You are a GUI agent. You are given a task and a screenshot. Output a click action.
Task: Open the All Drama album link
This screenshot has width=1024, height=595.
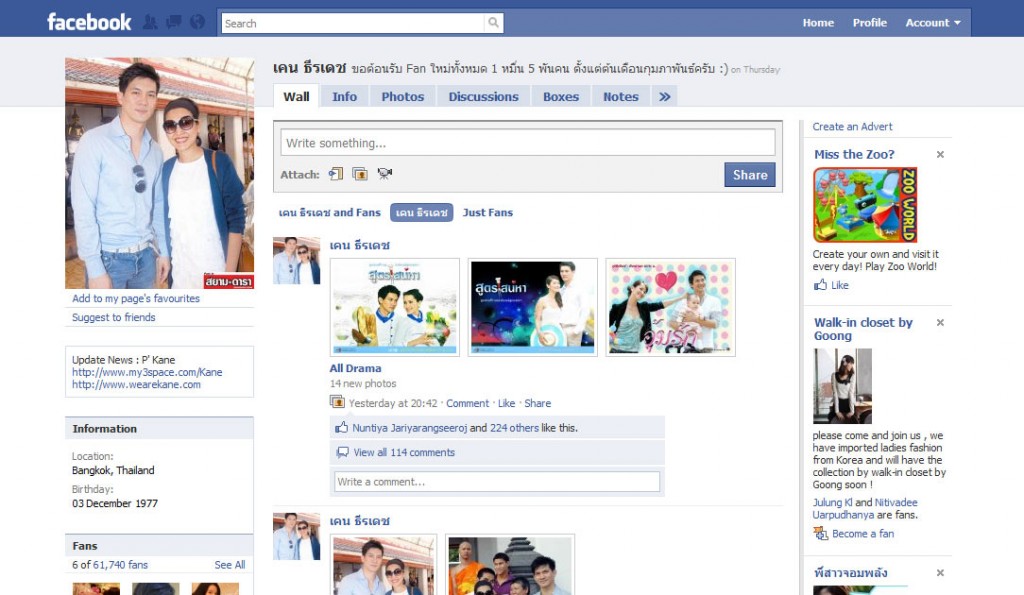pos(355,368)
